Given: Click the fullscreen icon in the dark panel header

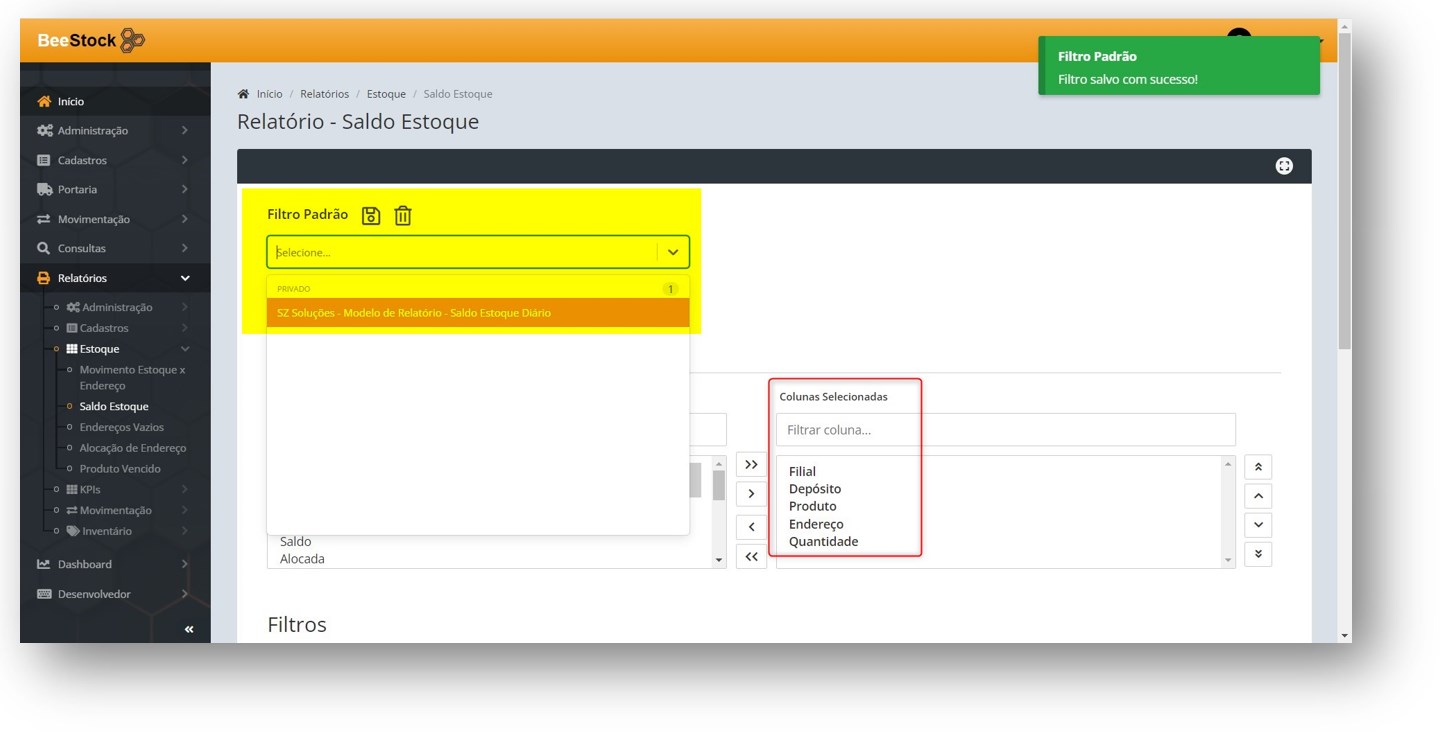Looking at the screenshot, I should click(1284, 166).
